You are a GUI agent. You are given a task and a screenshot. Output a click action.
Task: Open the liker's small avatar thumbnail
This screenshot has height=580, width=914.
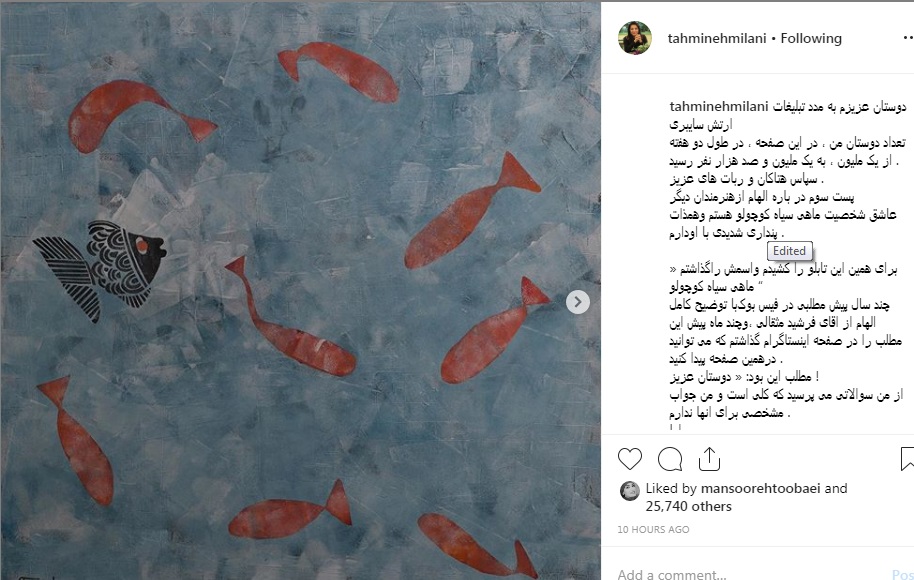(630, 491)
